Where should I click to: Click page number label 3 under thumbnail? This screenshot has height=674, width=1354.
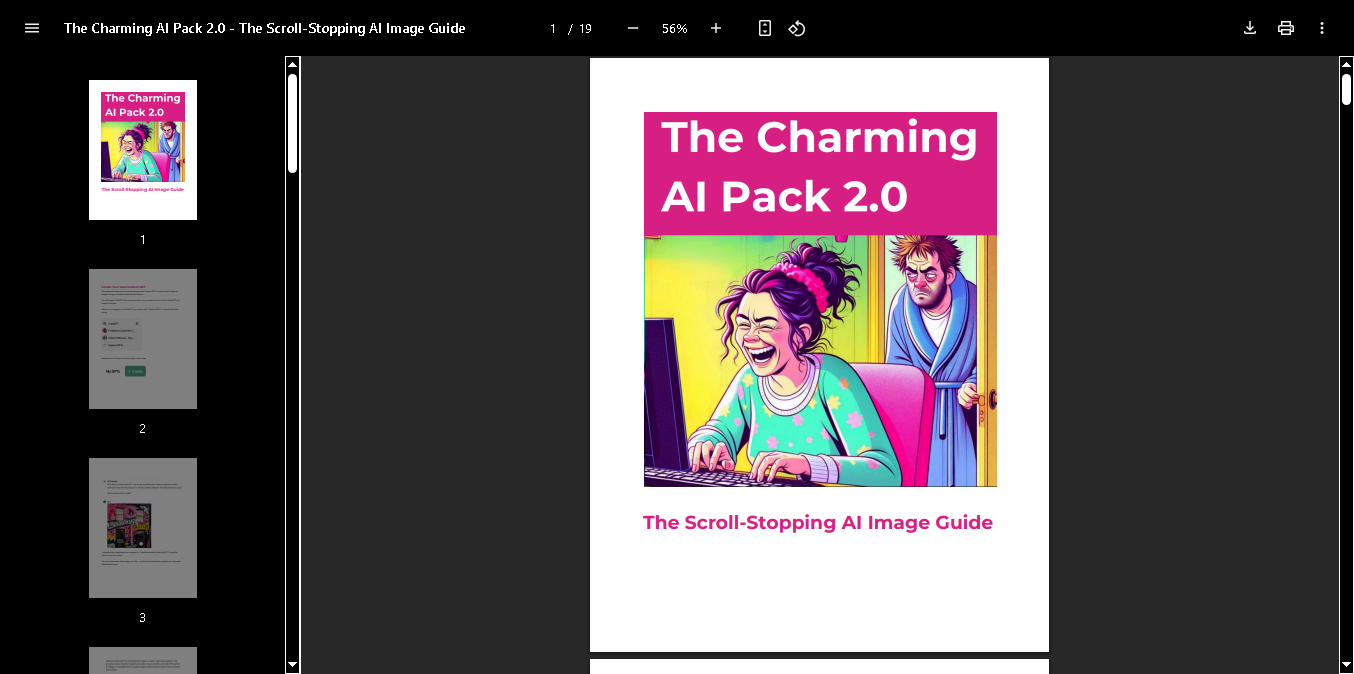pos(143,618)
